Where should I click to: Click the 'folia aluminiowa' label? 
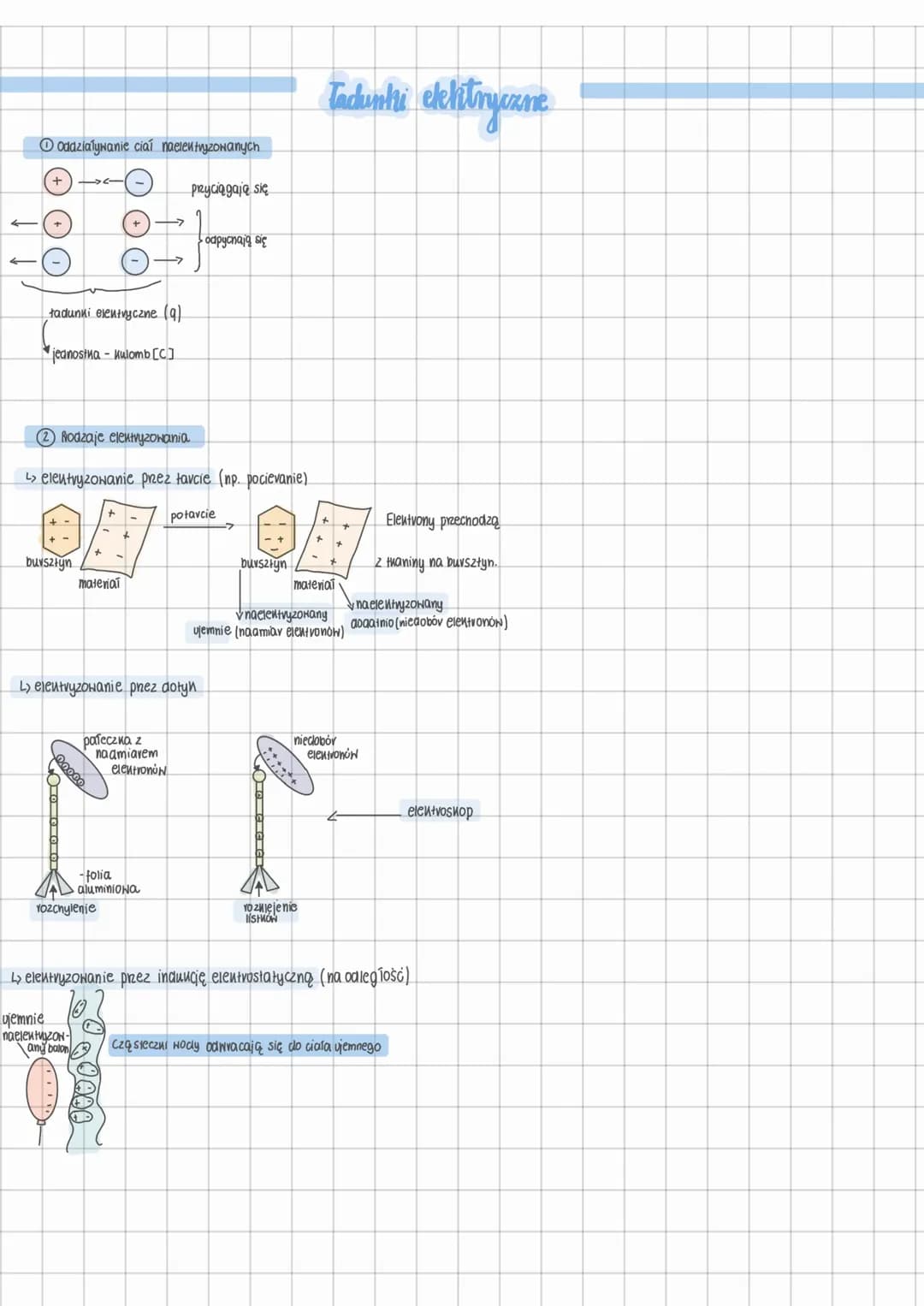click(x=108, y=882)
